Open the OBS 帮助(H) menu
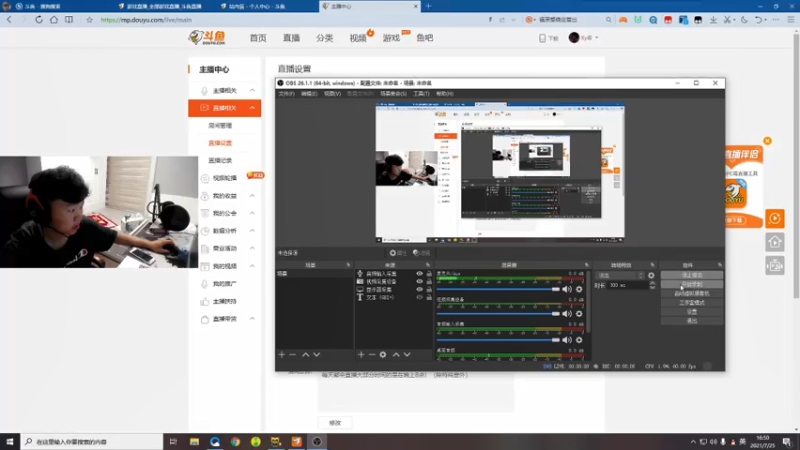The image size is (800, 450). (445, 94)
